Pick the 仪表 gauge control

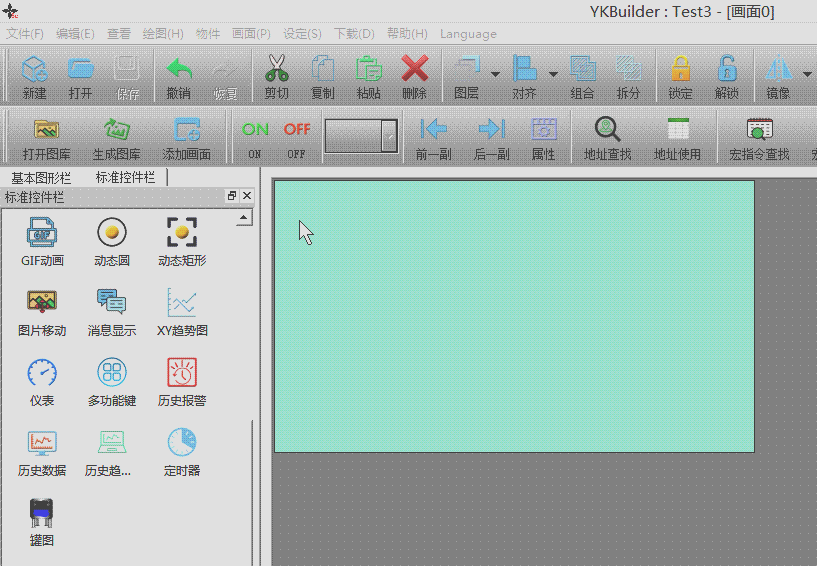41,373
